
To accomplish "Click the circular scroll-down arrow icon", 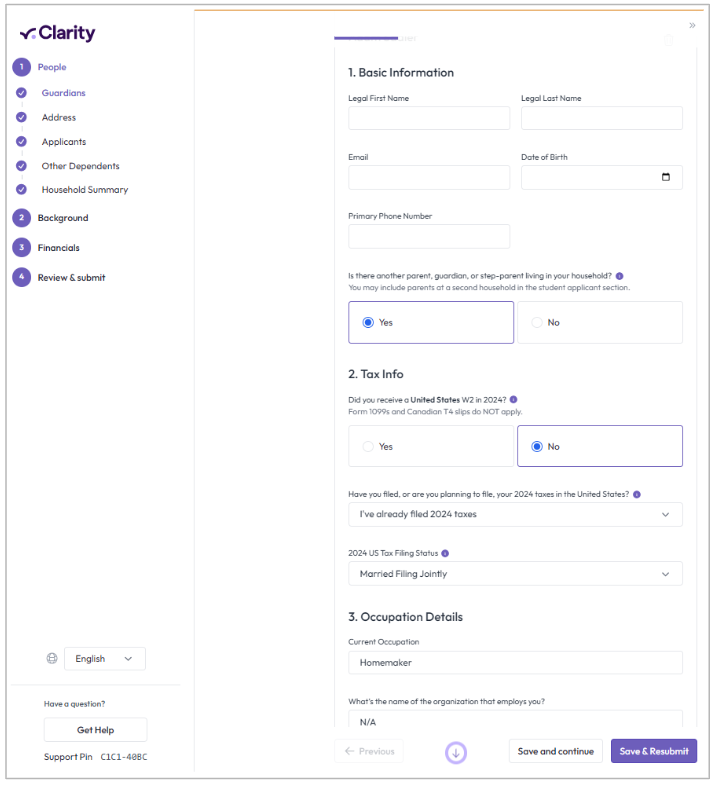I will tap(456, 752).
